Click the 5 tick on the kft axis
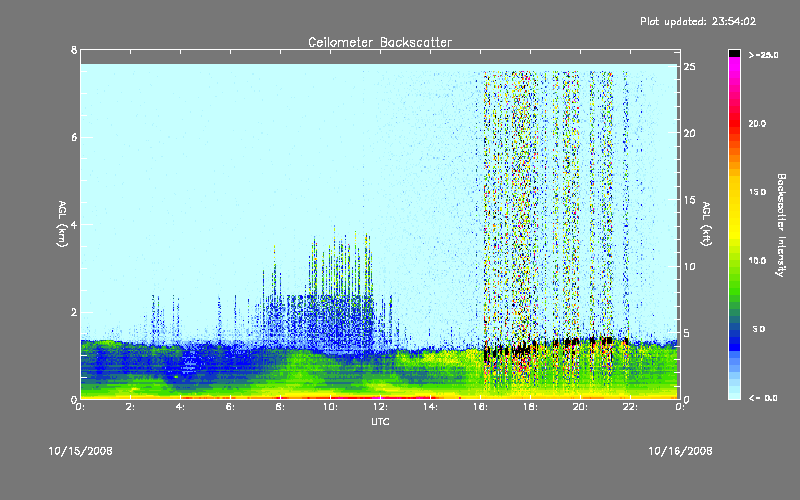This screenshot has height=500, width=800. pyautogui.click(x=687, y=333)
